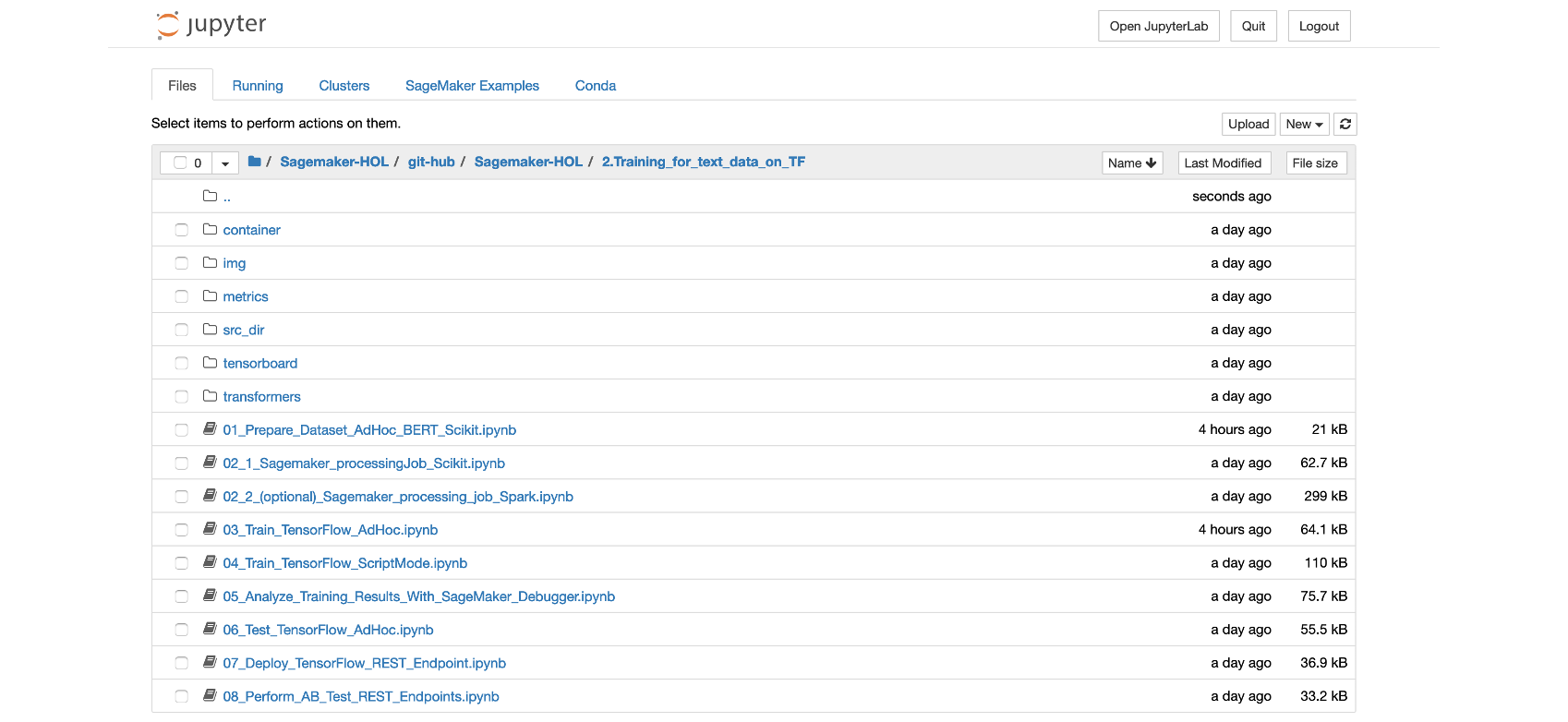Image resolution: width=1568 pixels, height=722 pixels.
Task: Click the 'seconds ago' timestamp
Action: point(1232,197)
